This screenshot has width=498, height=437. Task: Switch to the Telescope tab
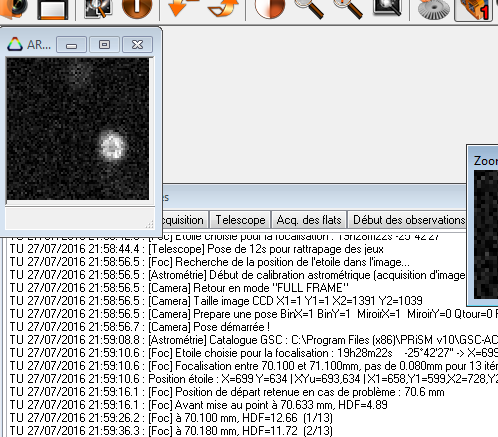(240, 220)
